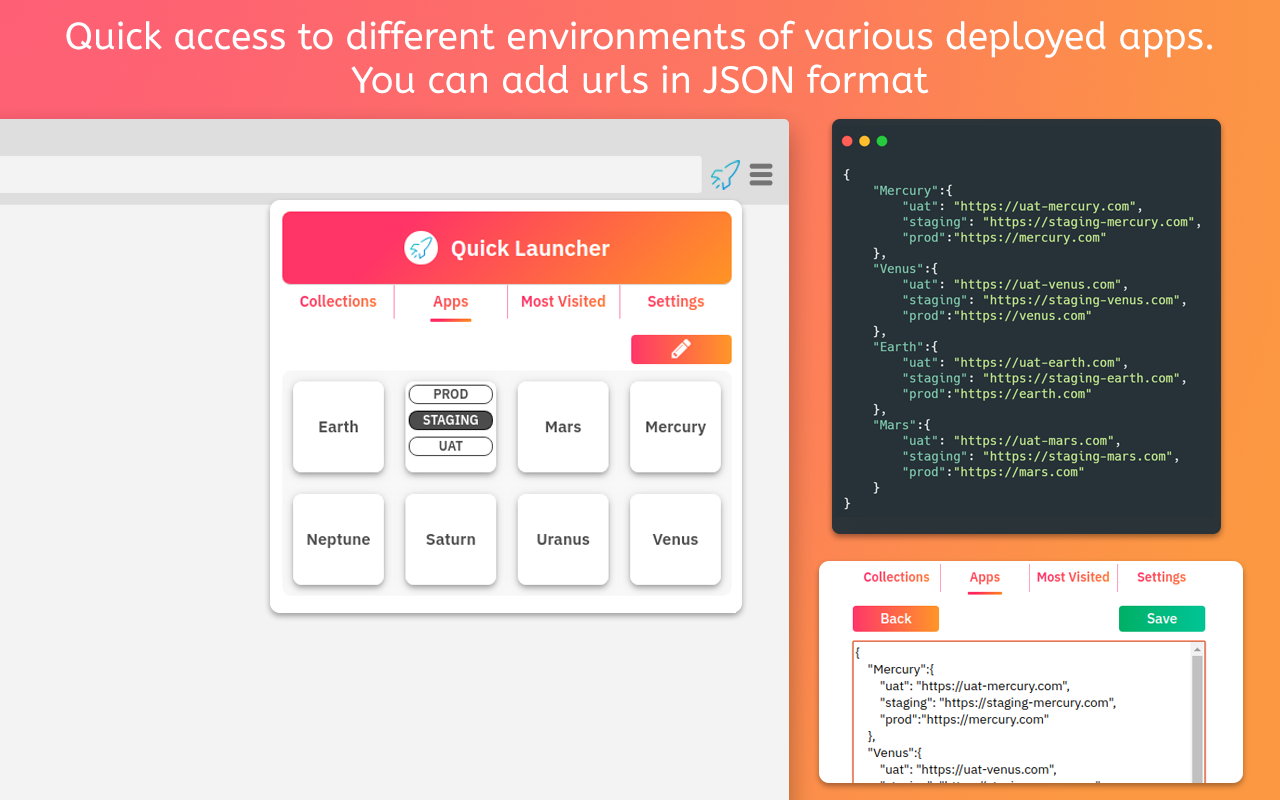1280x800 pixels.
Task: Click the green Save button
Action: pos(1162,619)
